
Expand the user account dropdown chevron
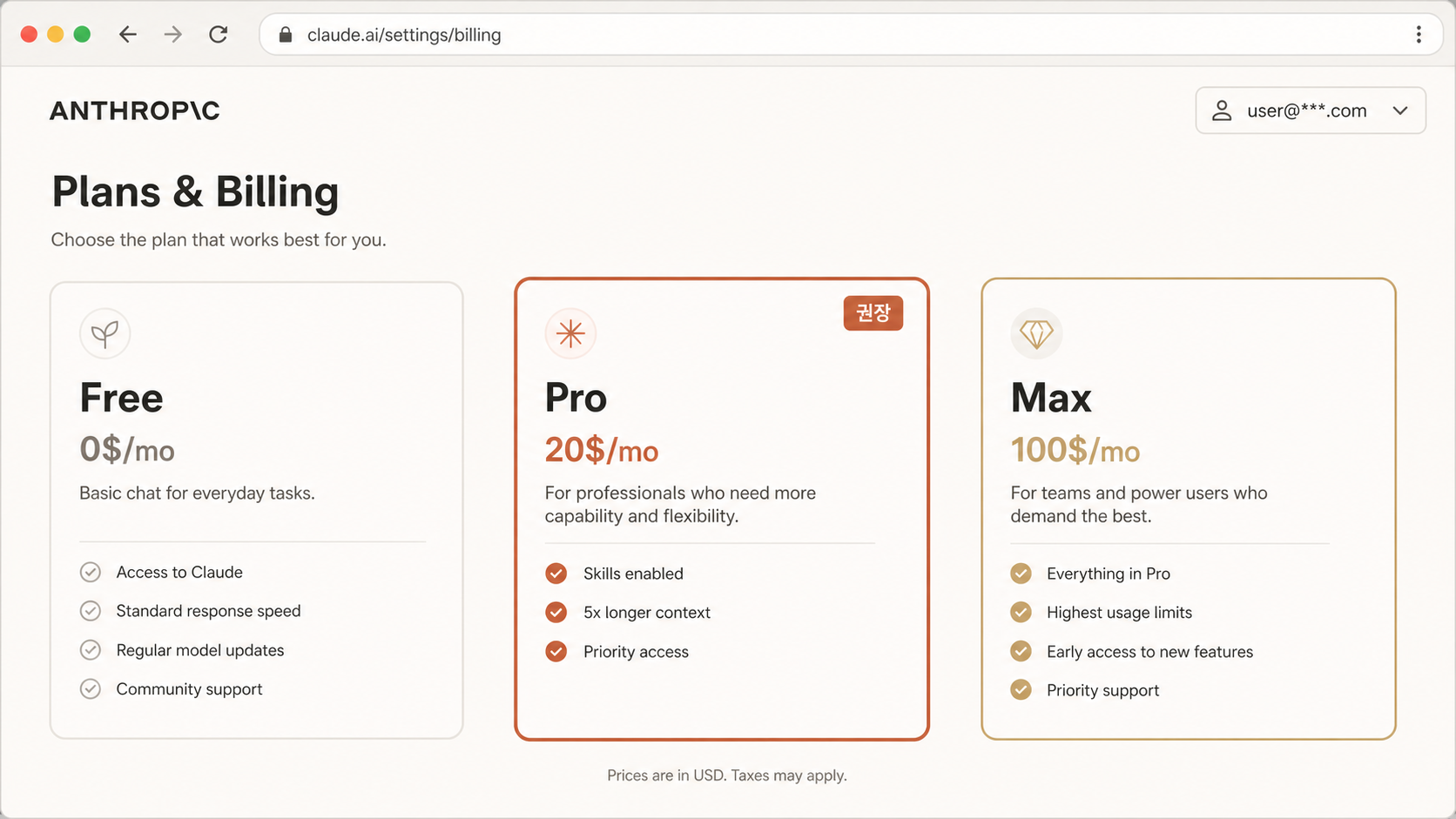1400,111
